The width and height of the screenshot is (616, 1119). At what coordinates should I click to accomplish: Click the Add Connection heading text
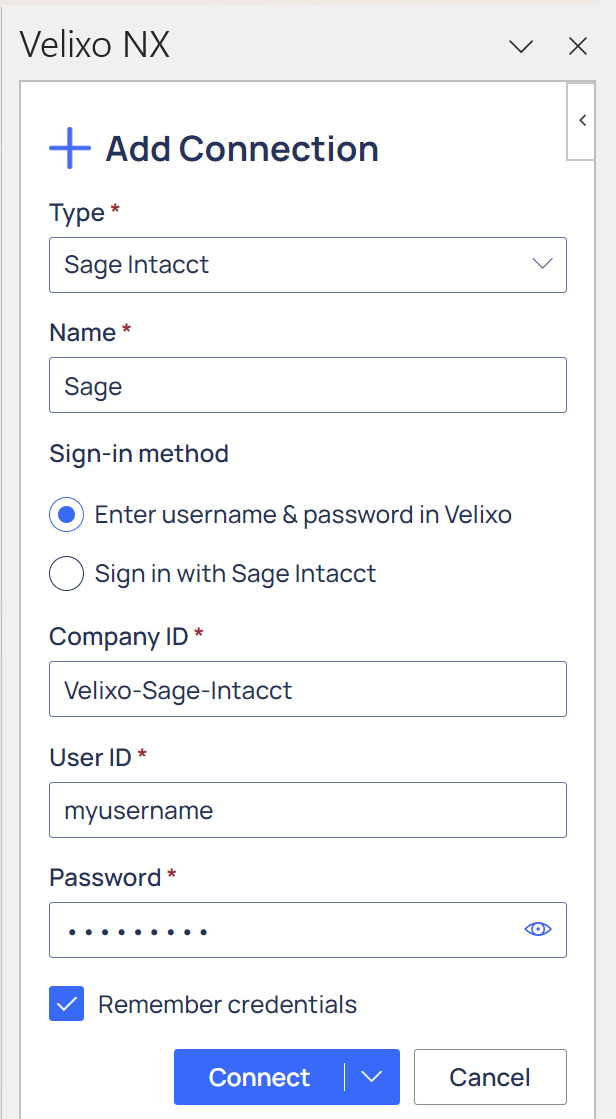242,148
